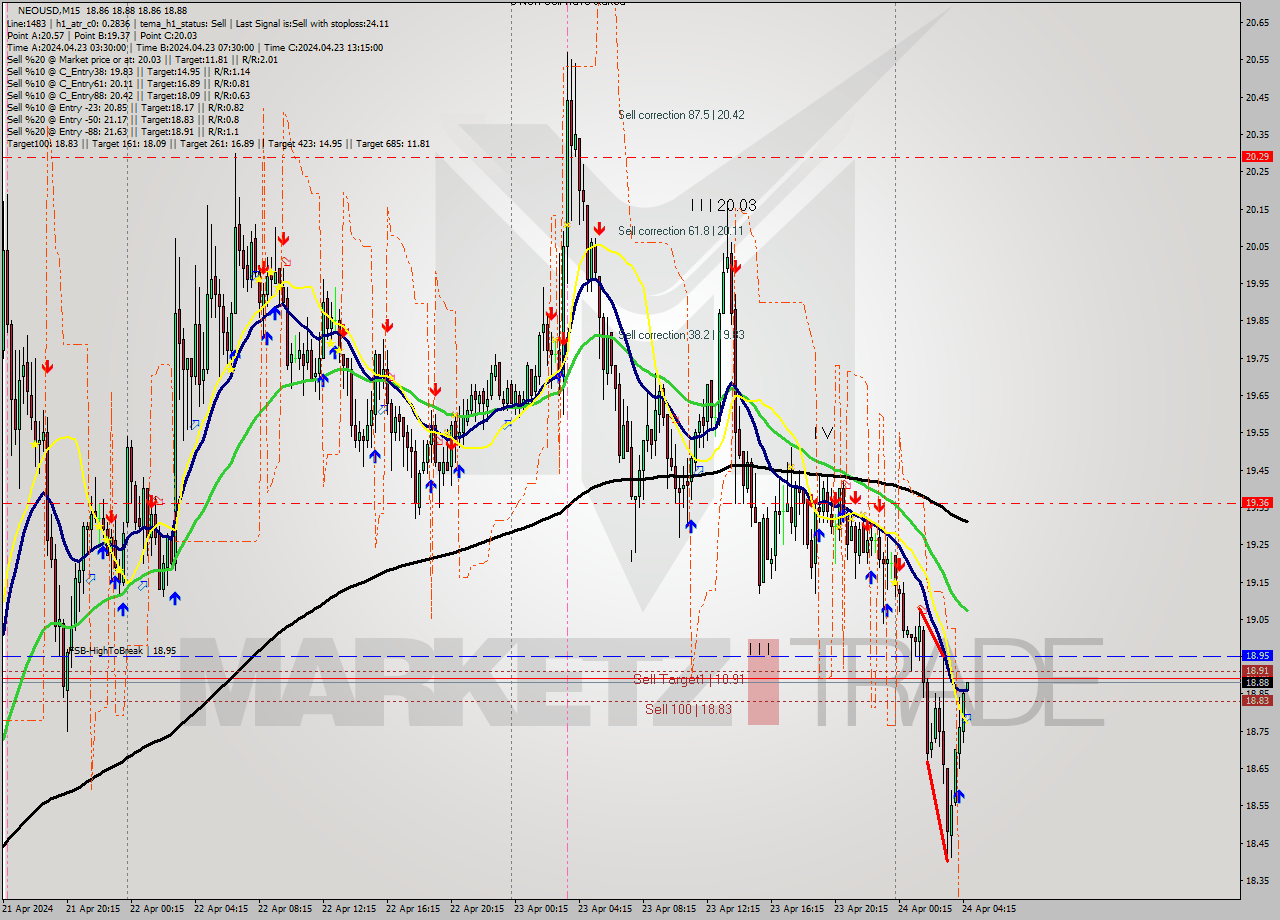The height and width of the screenshot is (920, 1280).
Task: Click the 19.55 price axis label
Action: (x=1257, y=433)
